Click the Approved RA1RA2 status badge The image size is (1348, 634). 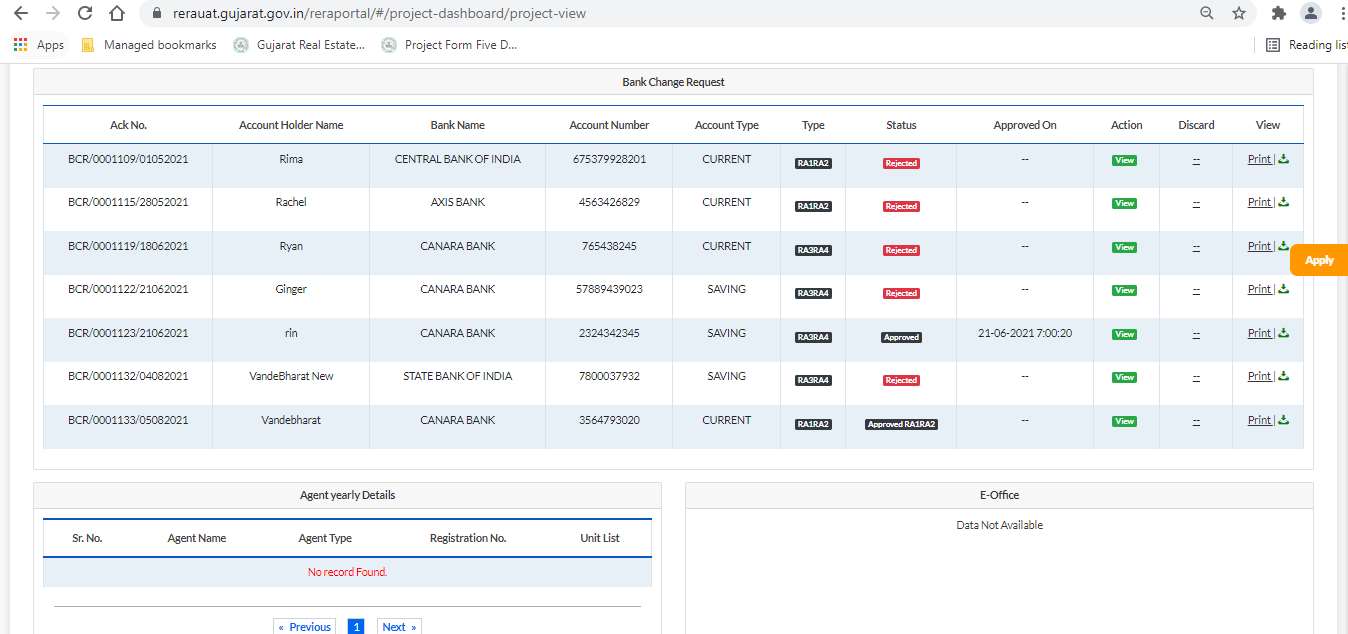coord(901,424)
